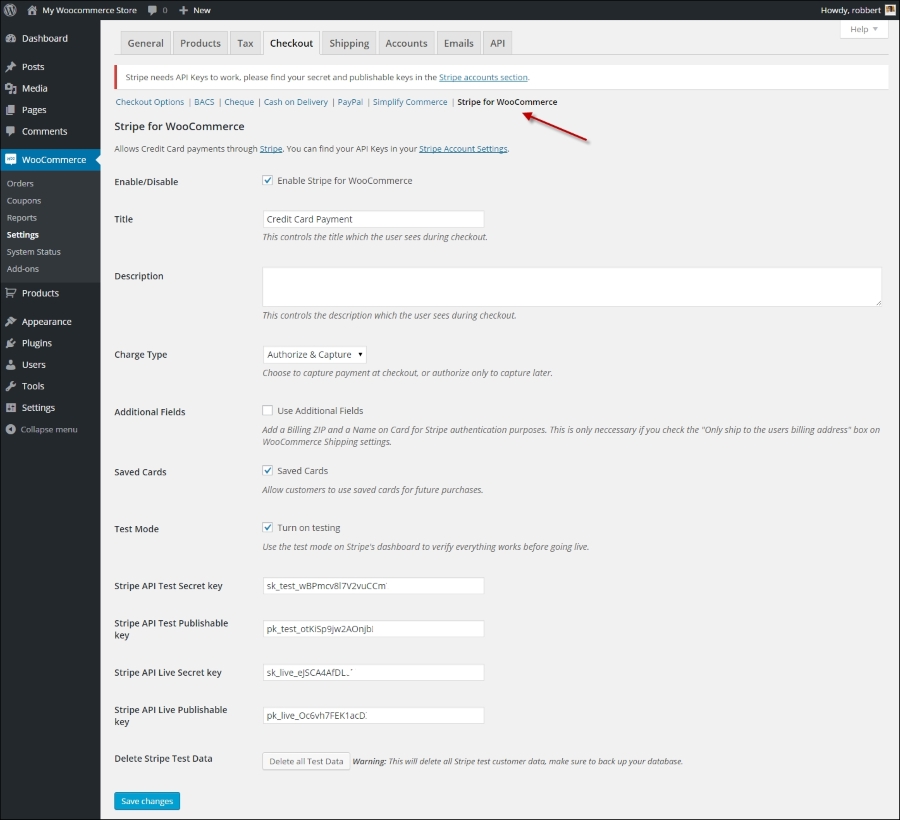Click the WordPress logo in admin bar
The width and height of the screenshot is (900, 820).
[x=11, y=9]
